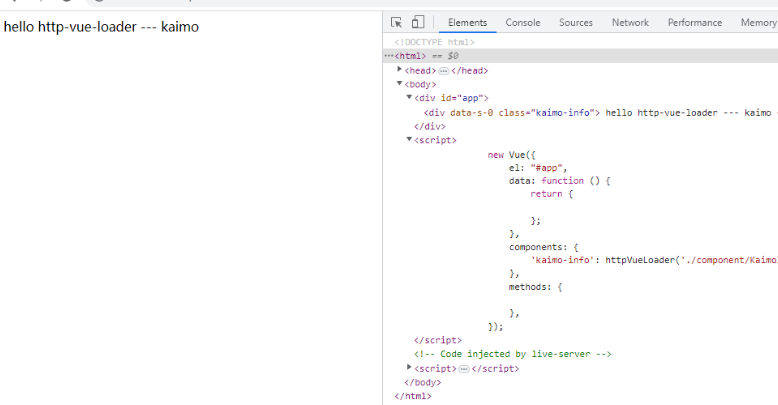Click the el: "#app" code line
This screenshot has height=405, width=778.
pyautogui.click(x=538, y=168)
